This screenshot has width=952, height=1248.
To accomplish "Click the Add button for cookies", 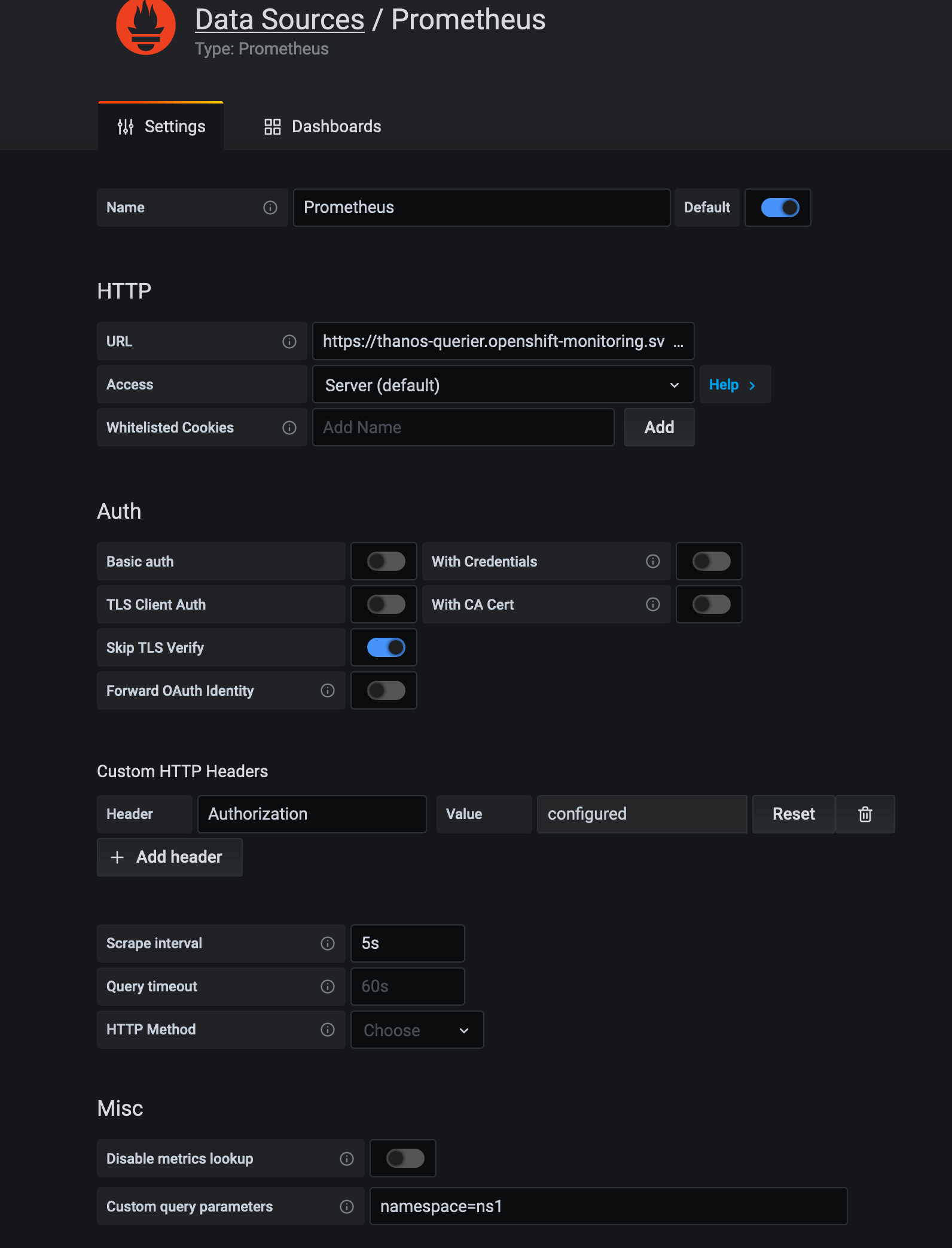I will [x=659, y=427].
